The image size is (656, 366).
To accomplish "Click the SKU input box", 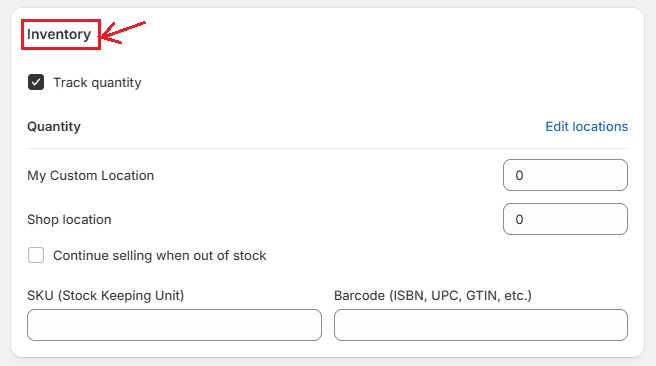I will tap(174, 325).
